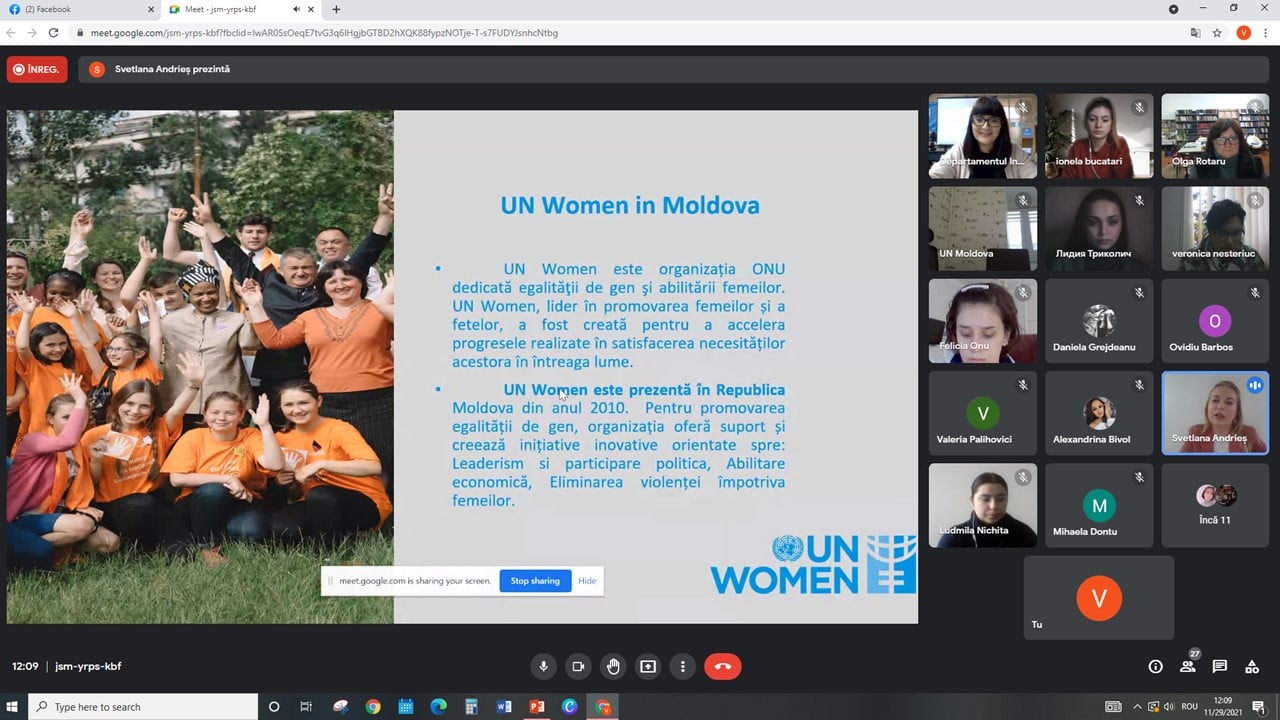Select Ludmila Nichita video tile
The width and height of the screenshot is (1280, 720).
(x=983, y=505)
